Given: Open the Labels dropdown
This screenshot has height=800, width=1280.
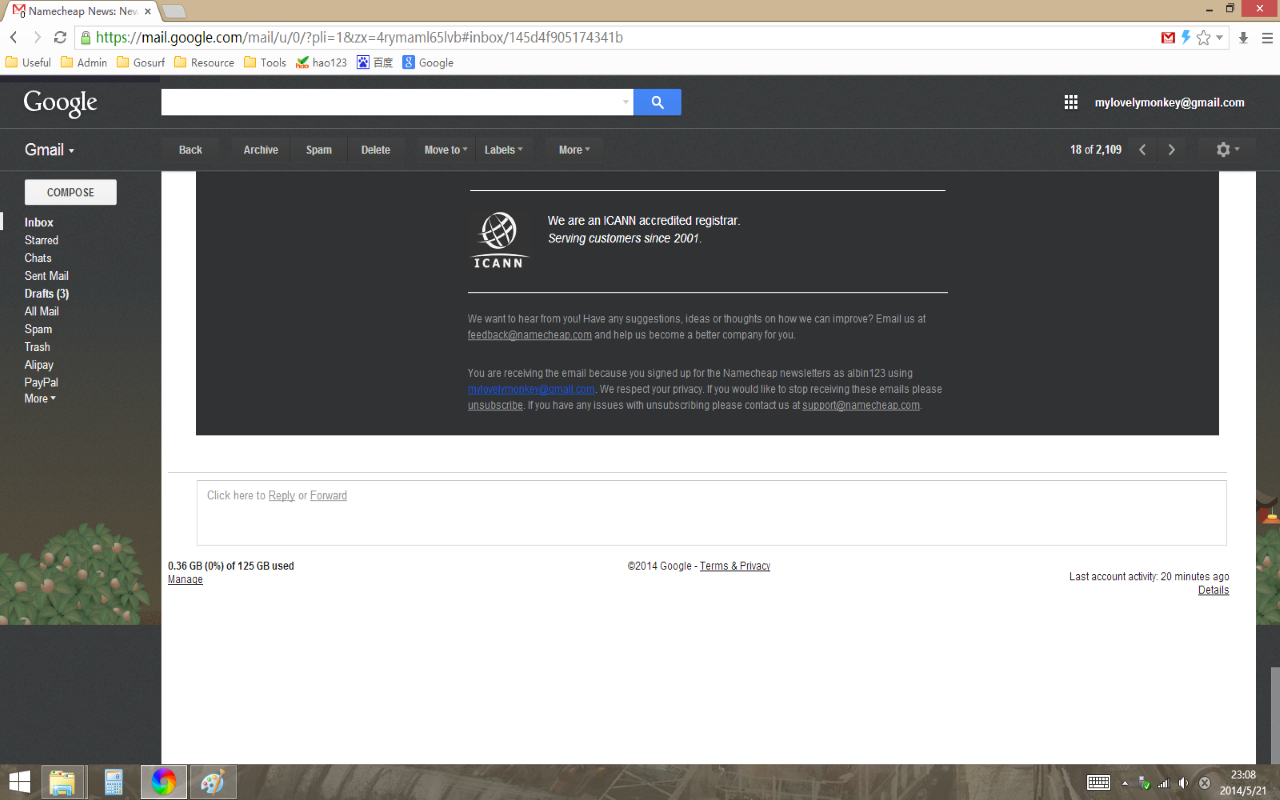Looking at the screenshot, I should 503,150.
